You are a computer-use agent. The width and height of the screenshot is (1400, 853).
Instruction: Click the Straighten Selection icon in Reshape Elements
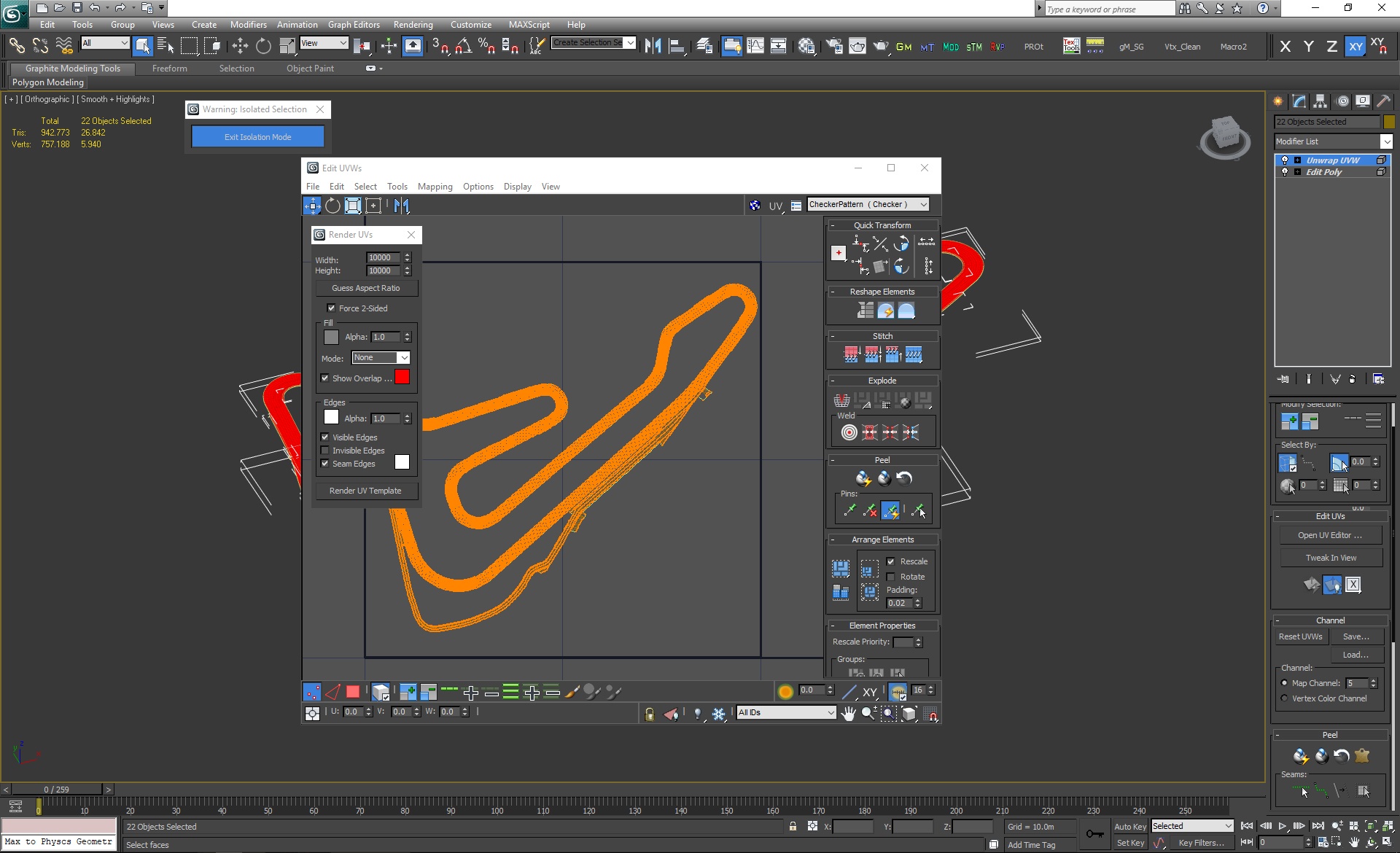(x=866, y=311)
